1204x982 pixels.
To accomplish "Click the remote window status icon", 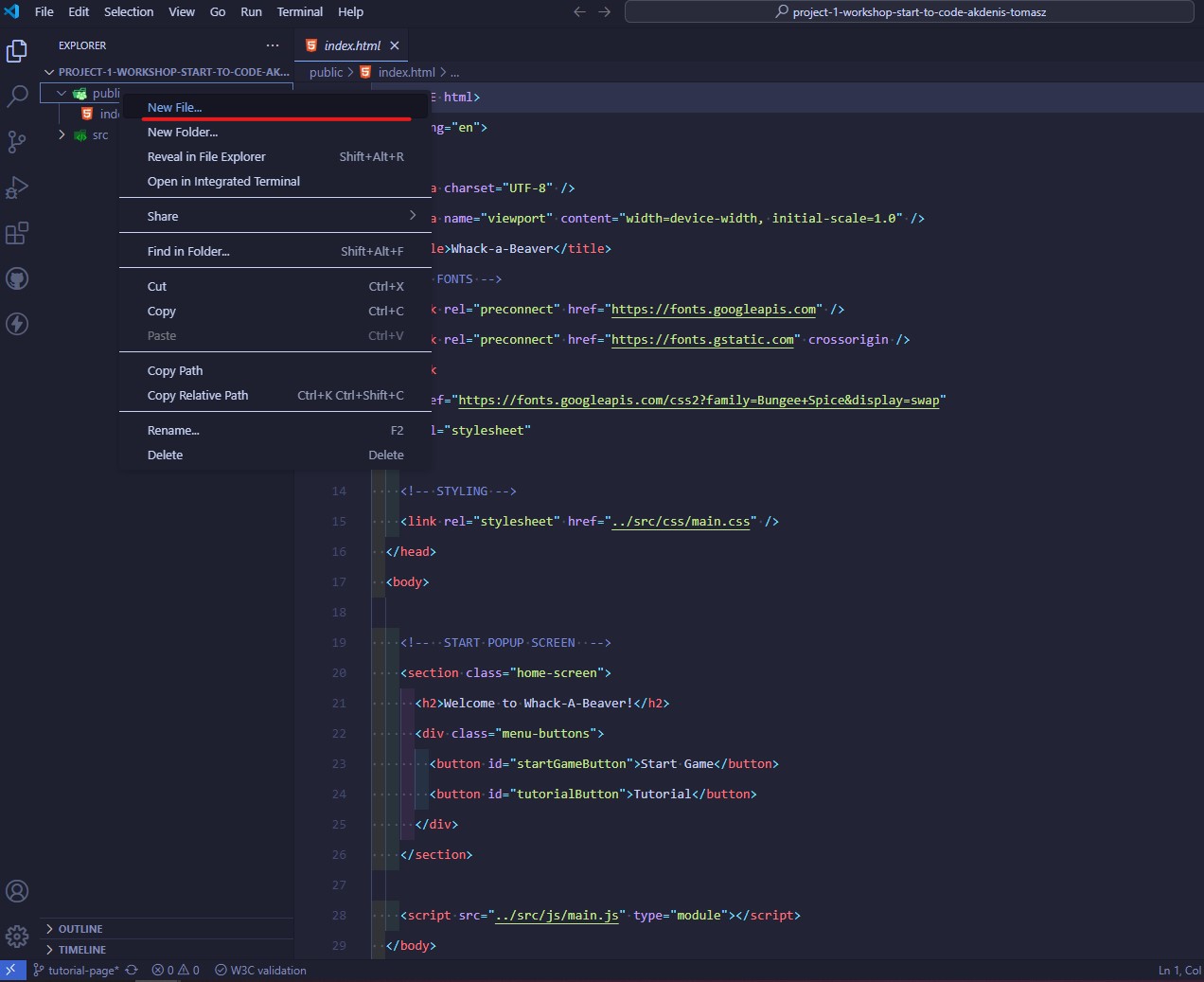I will click(x=11, y=971).
